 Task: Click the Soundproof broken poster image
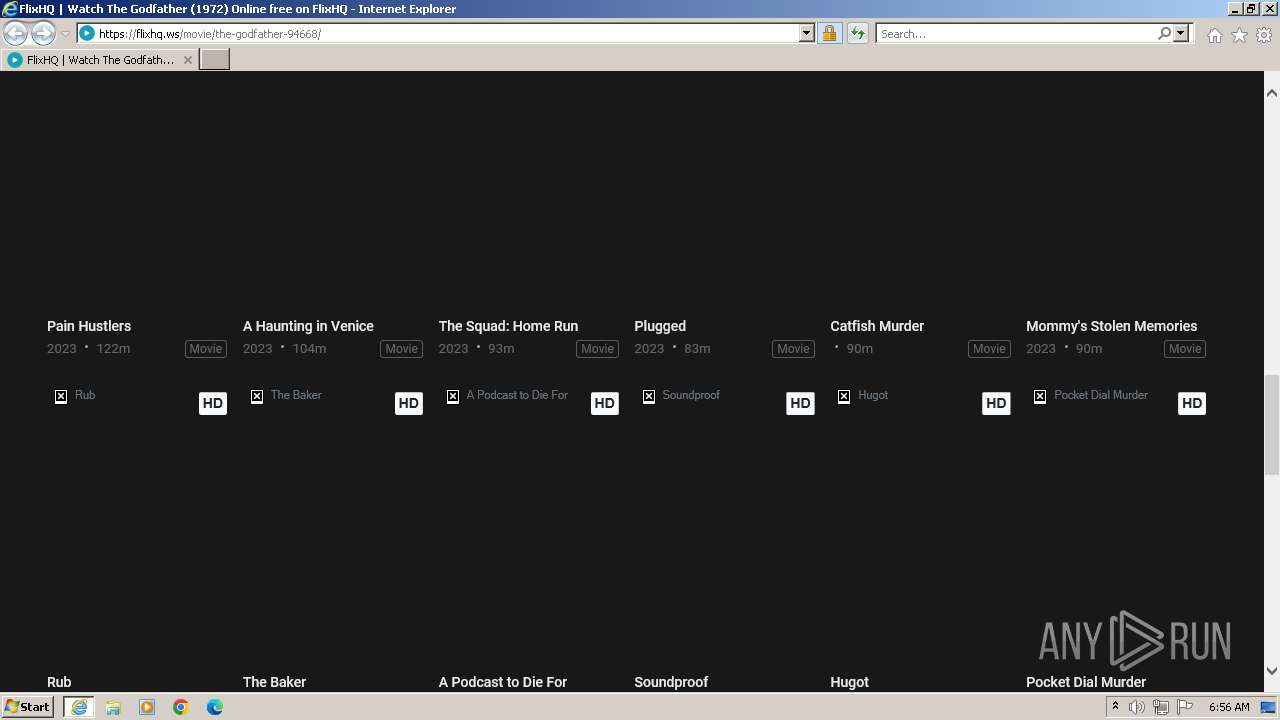pyautogui.click(x=649, y=397)
